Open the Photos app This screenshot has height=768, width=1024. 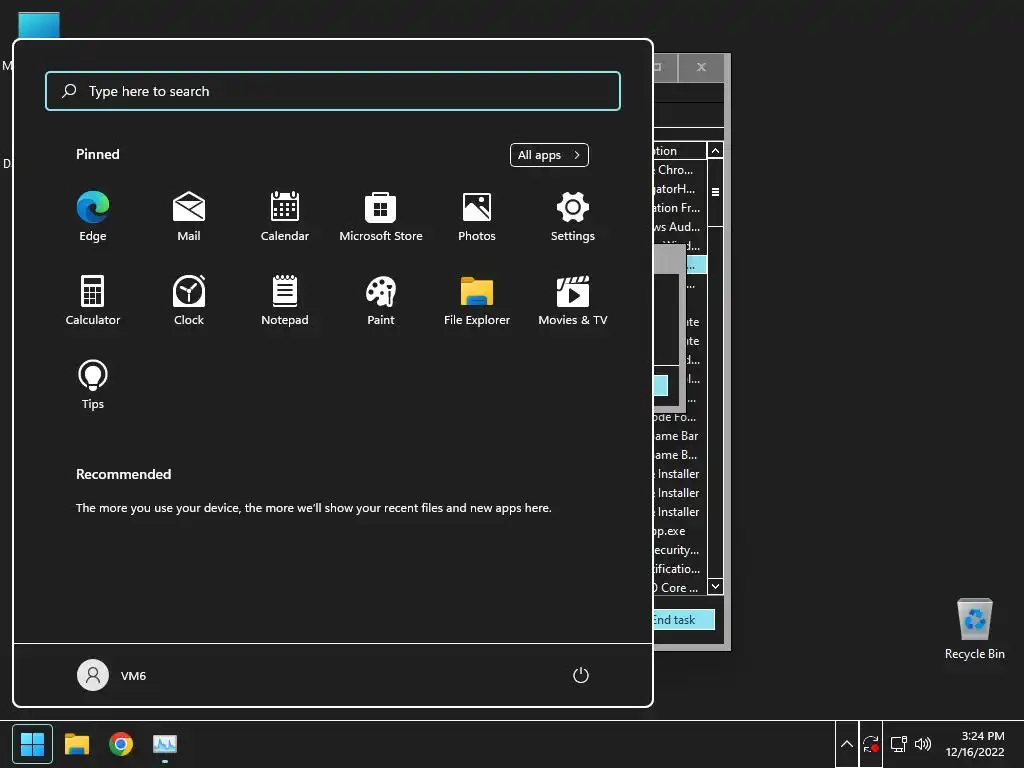(477, 216)
